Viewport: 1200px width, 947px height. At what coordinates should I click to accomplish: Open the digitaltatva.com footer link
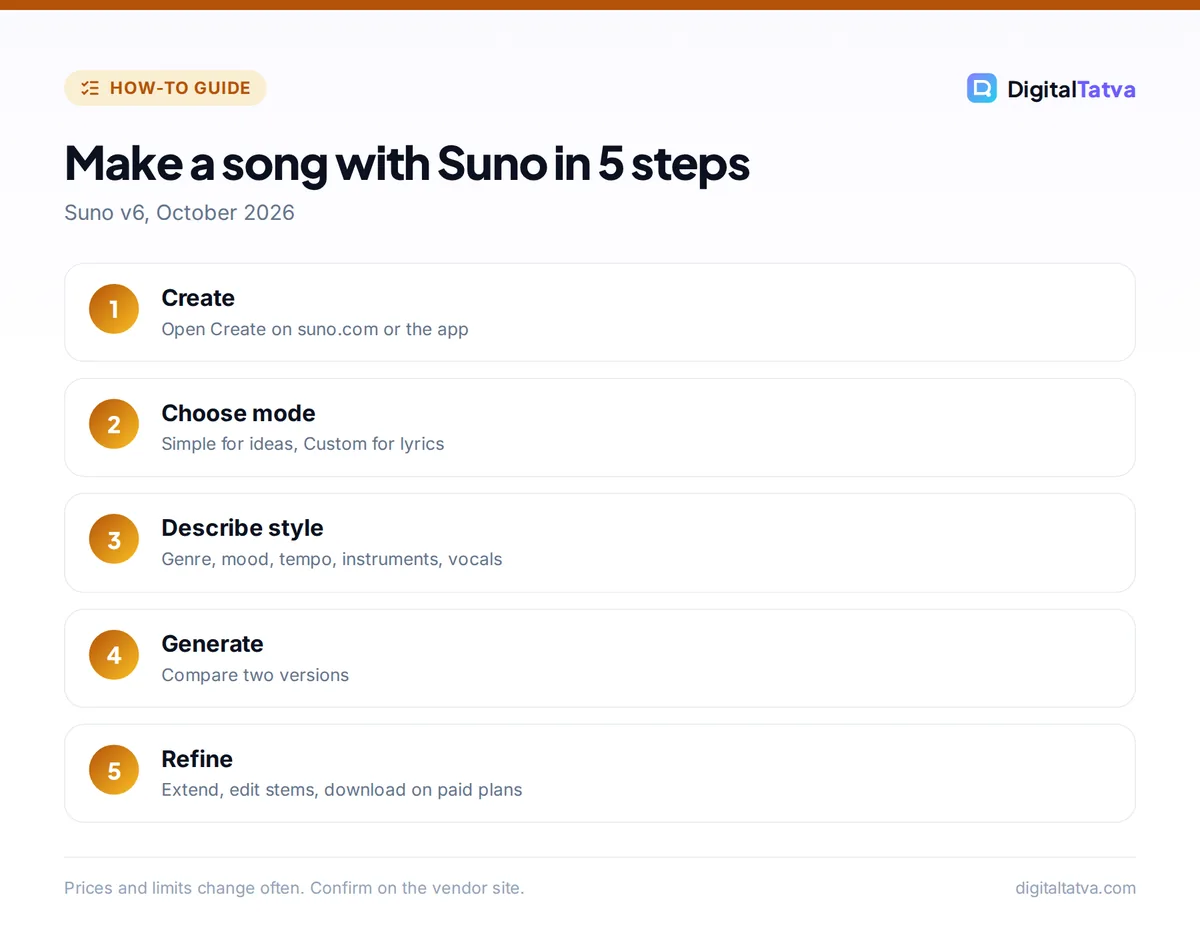coord(1075,888)
